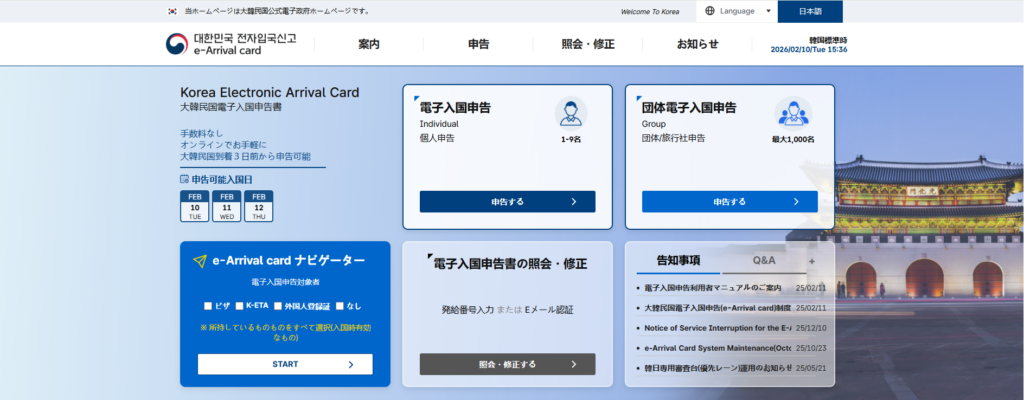Click 申告する button for individual application

[507, 201]
